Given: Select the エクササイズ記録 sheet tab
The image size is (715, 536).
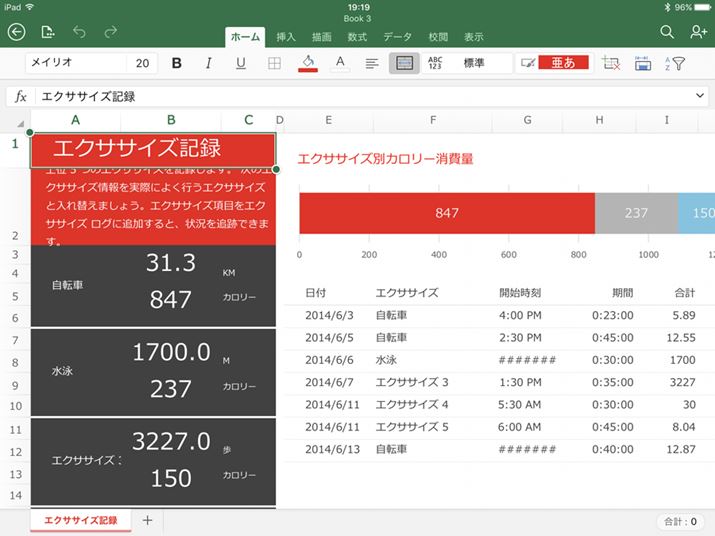Looking at the screenshot, I should pyautogui.click(x=81, y=520).
